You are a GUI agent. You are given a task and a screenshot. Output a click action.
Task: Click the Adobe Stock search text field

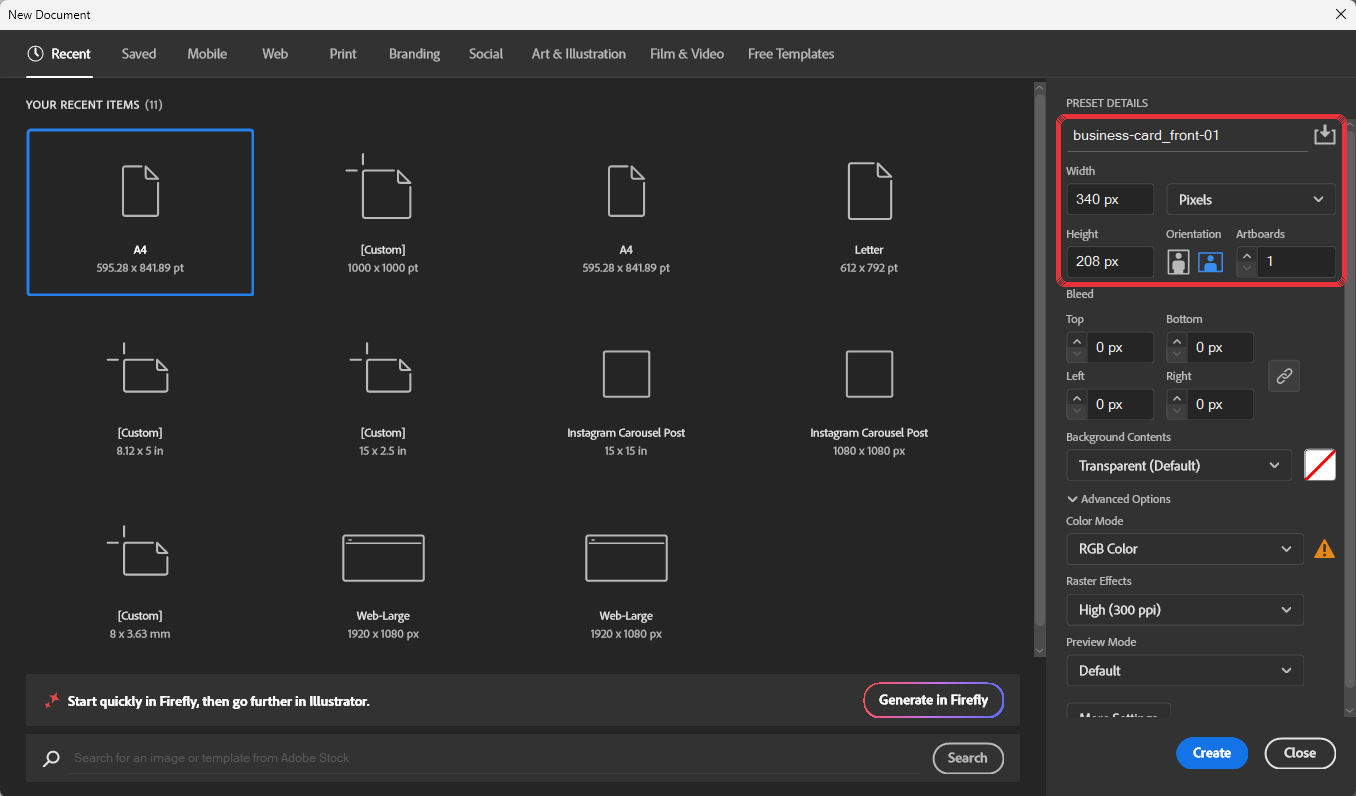tap(495, 758)
